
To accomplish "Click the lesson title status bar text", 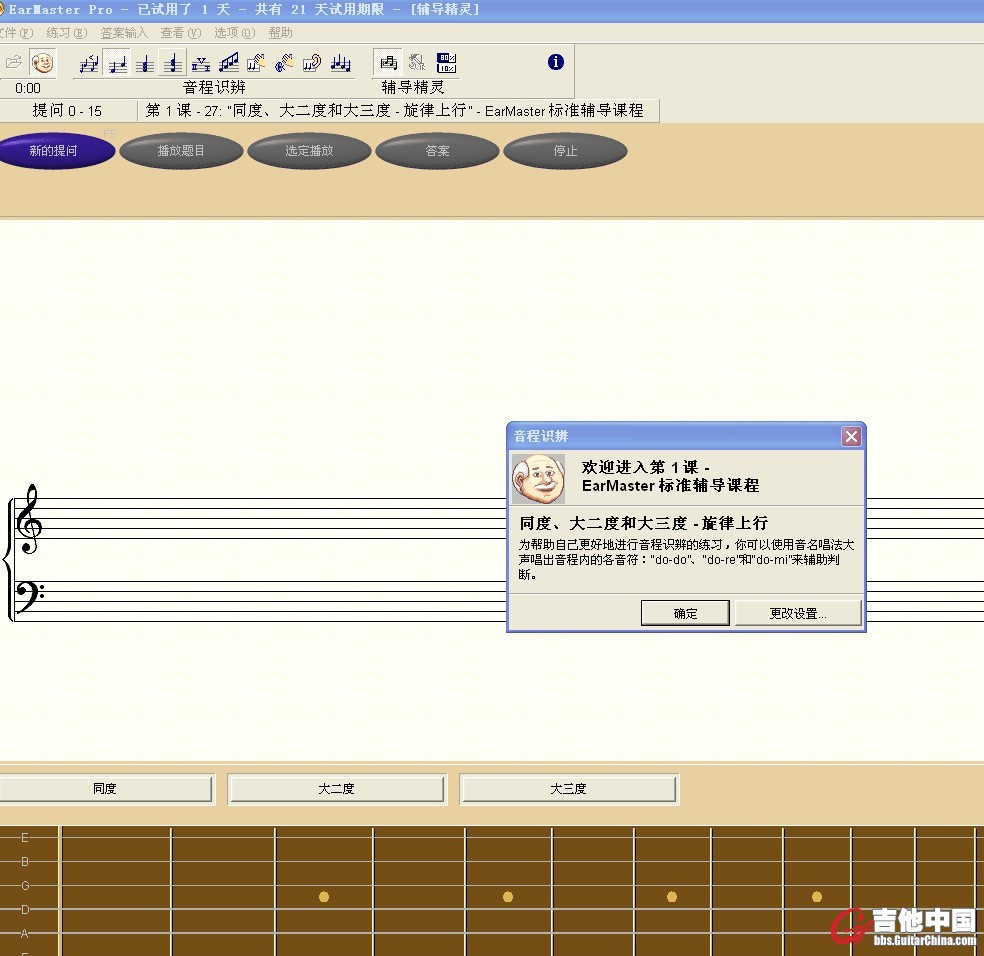I will point(394,110).
